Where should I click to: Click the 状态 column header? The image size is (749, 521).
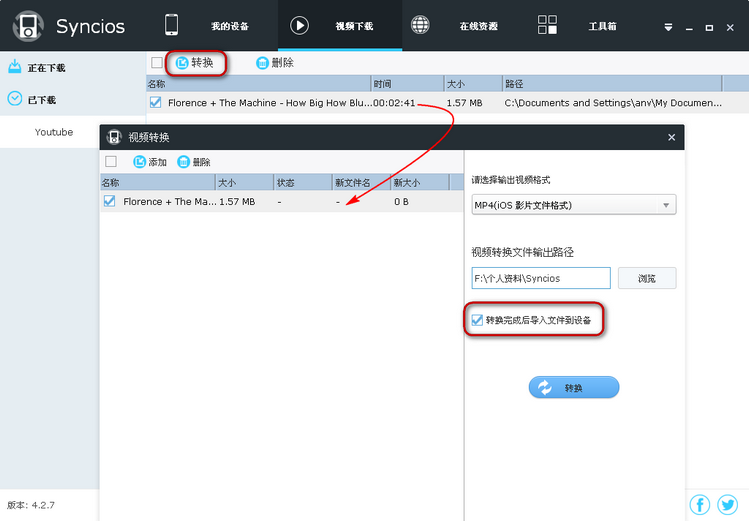point(303,182)
